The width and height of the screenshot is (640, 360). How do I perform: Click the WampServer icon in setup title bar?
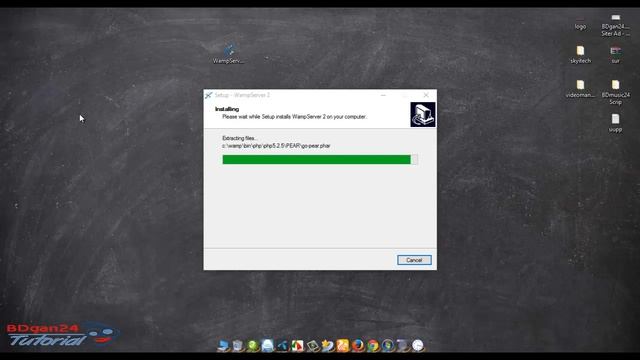pos(209,95)
